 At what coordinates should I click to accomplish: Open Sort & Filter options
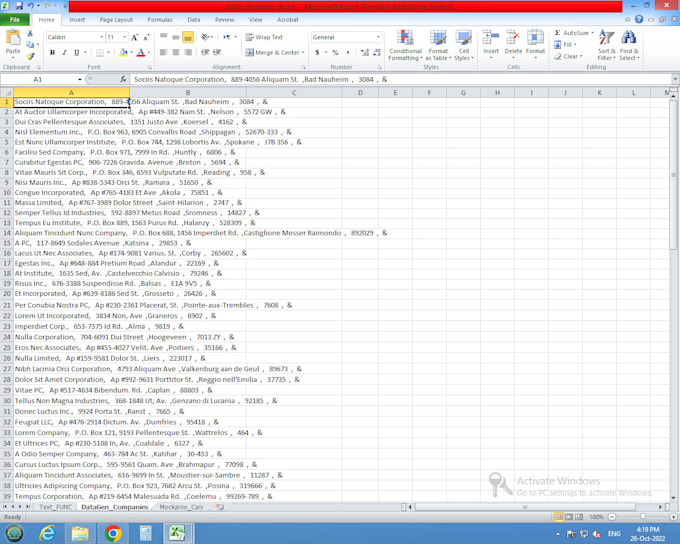(606, 46)
